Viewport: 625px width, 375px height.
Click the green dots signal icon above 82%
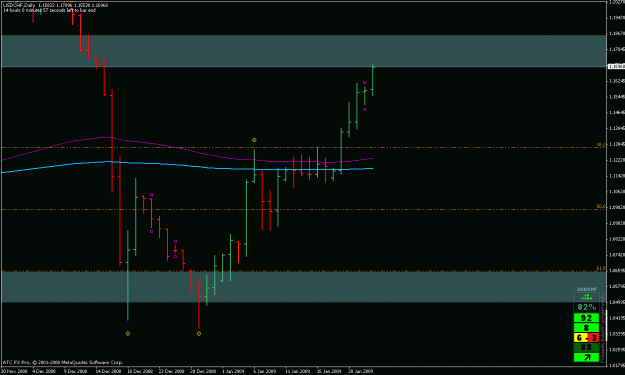[586, 297]
